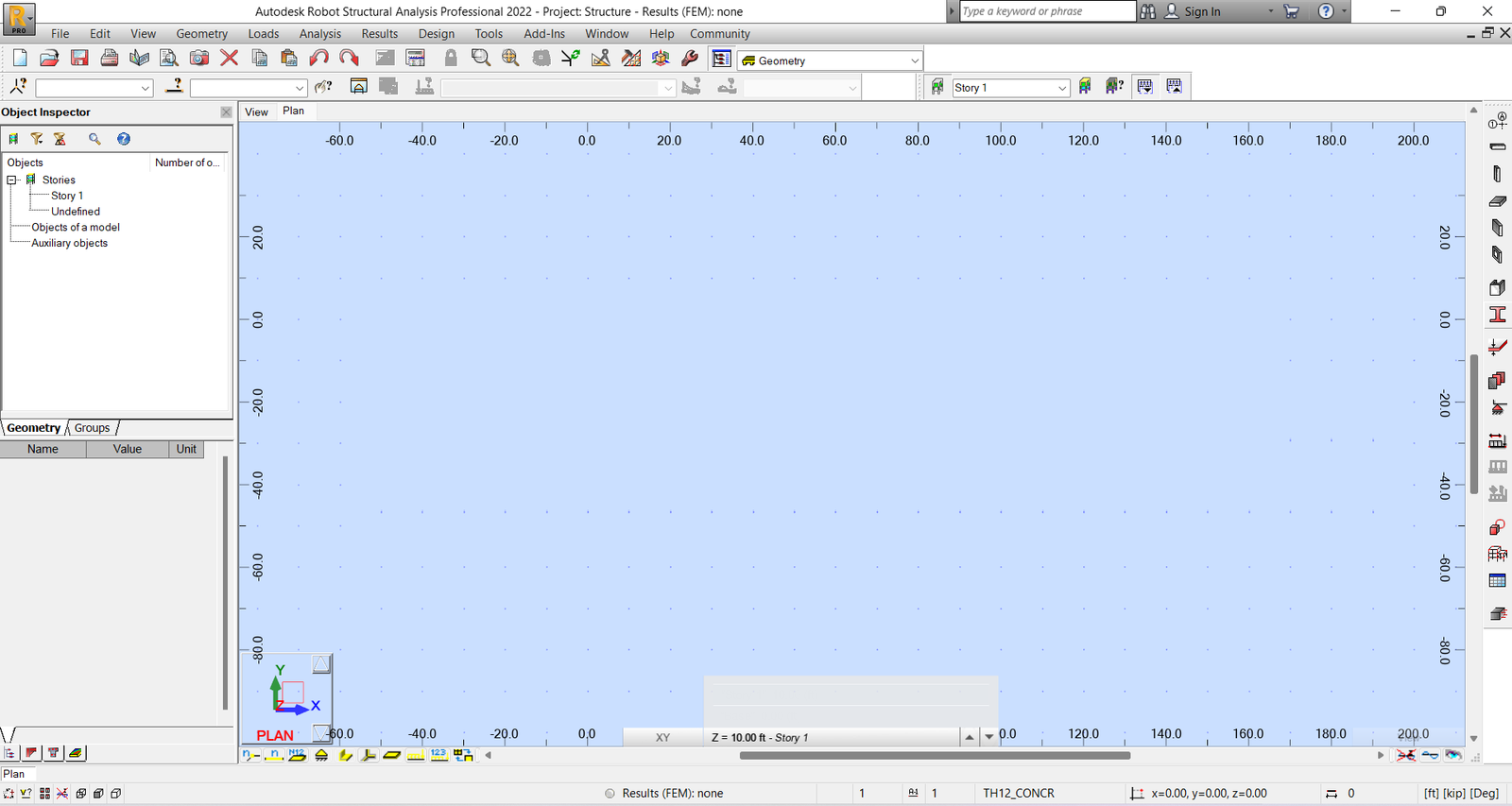Image resolution: width=1512 pixels, height=806 pixels.
Task: Open the Results menu
Action: point(380,33)
